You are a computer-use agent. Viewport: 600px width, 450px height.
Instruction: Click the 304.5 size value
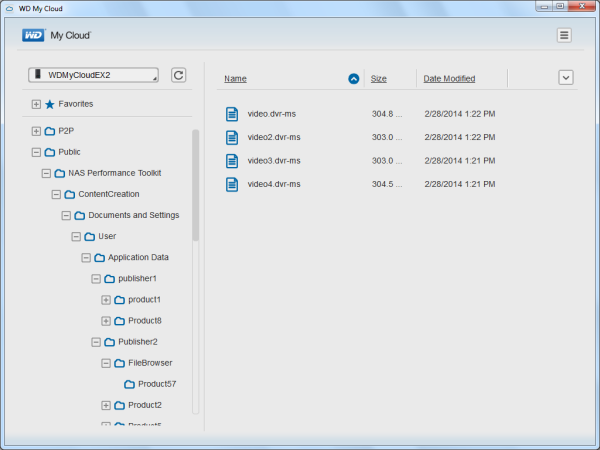(387, 184)
